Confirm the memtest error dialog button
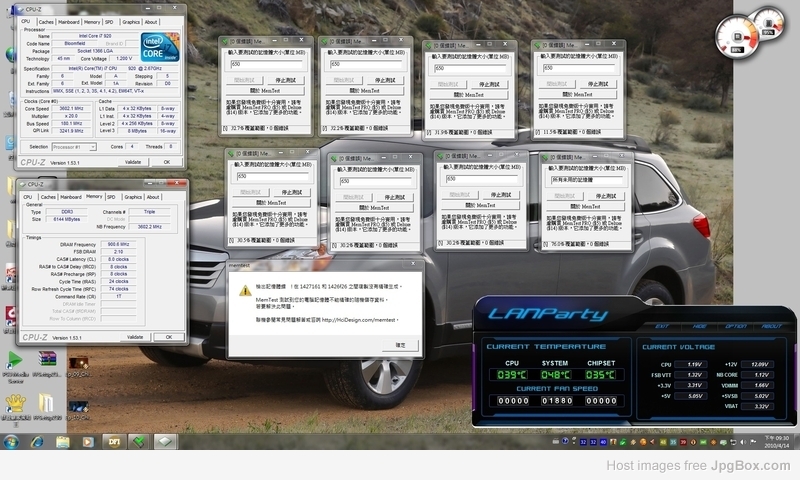 pos(400,344)
